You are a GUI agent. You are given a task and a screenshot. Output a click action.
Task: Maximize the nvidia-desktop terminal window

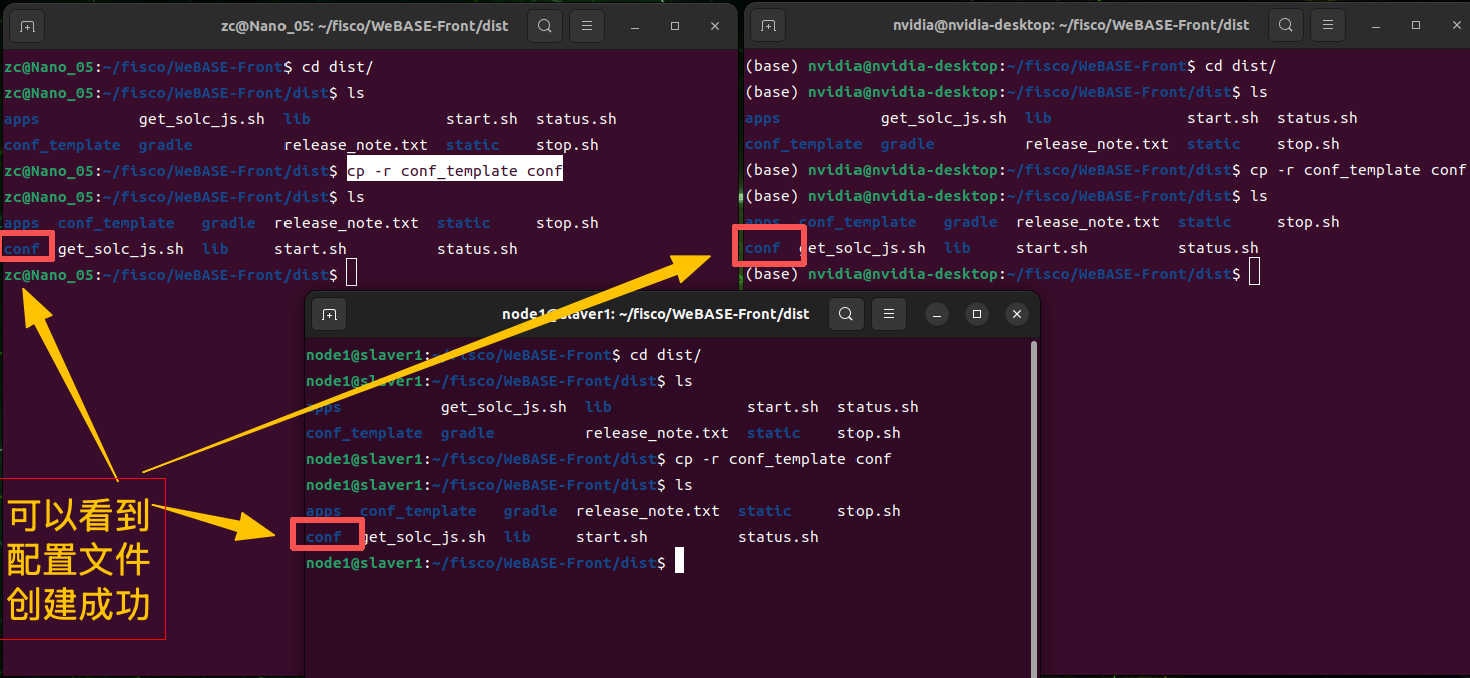coord(1416,25)
